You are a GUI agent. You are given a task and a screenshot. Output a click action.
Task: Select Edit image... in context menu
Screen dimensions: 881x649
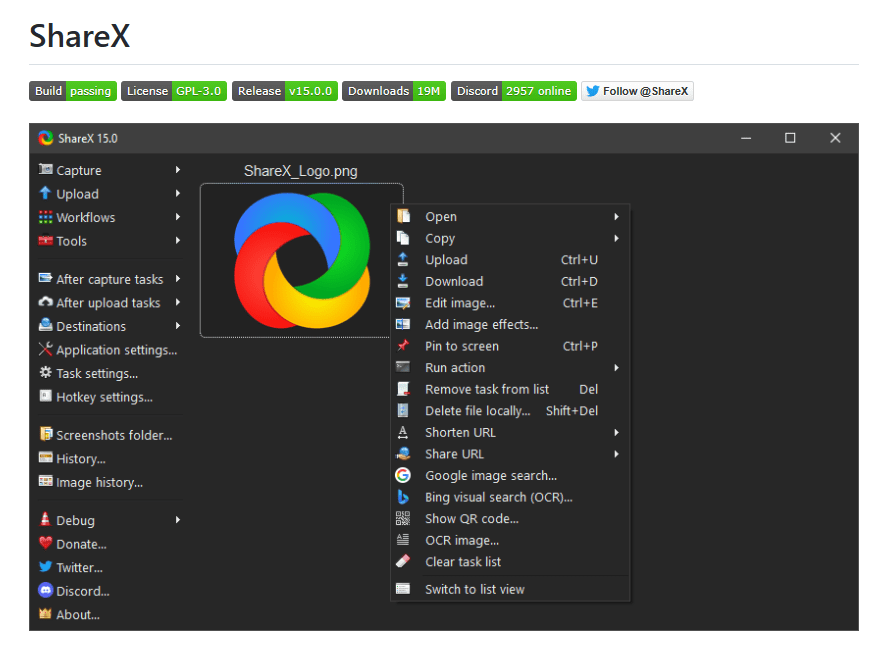pyautogui.click(x=510, y=303)
